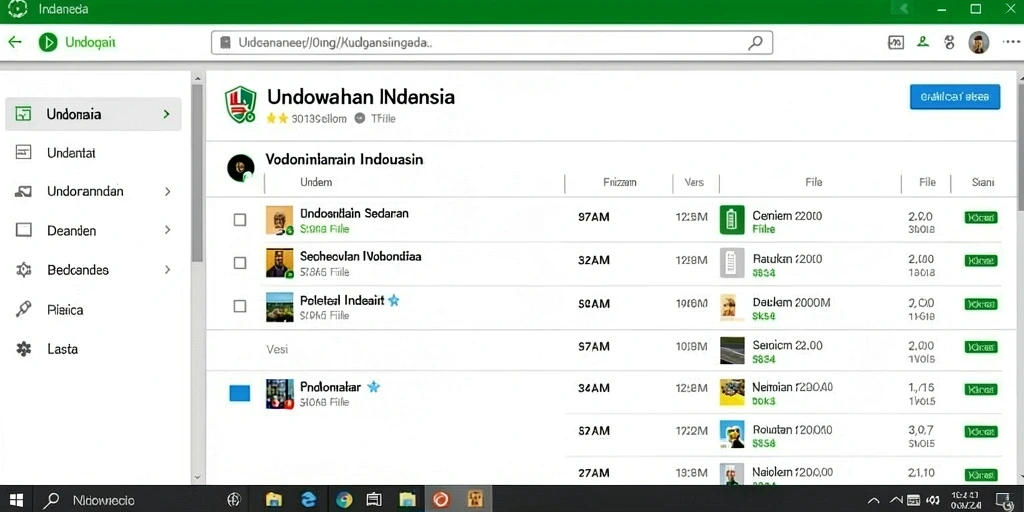
Task: Click the green status badge in Seniom row
Action: pyautogui.click(x=981, y=347)
